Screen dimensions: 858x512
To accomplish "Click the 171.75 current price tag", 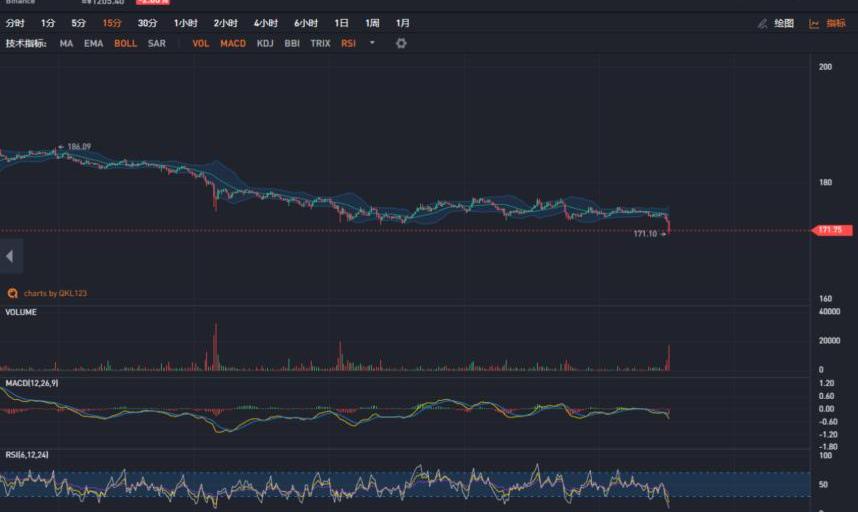I will pyautogui.click(x=832, y=230).
